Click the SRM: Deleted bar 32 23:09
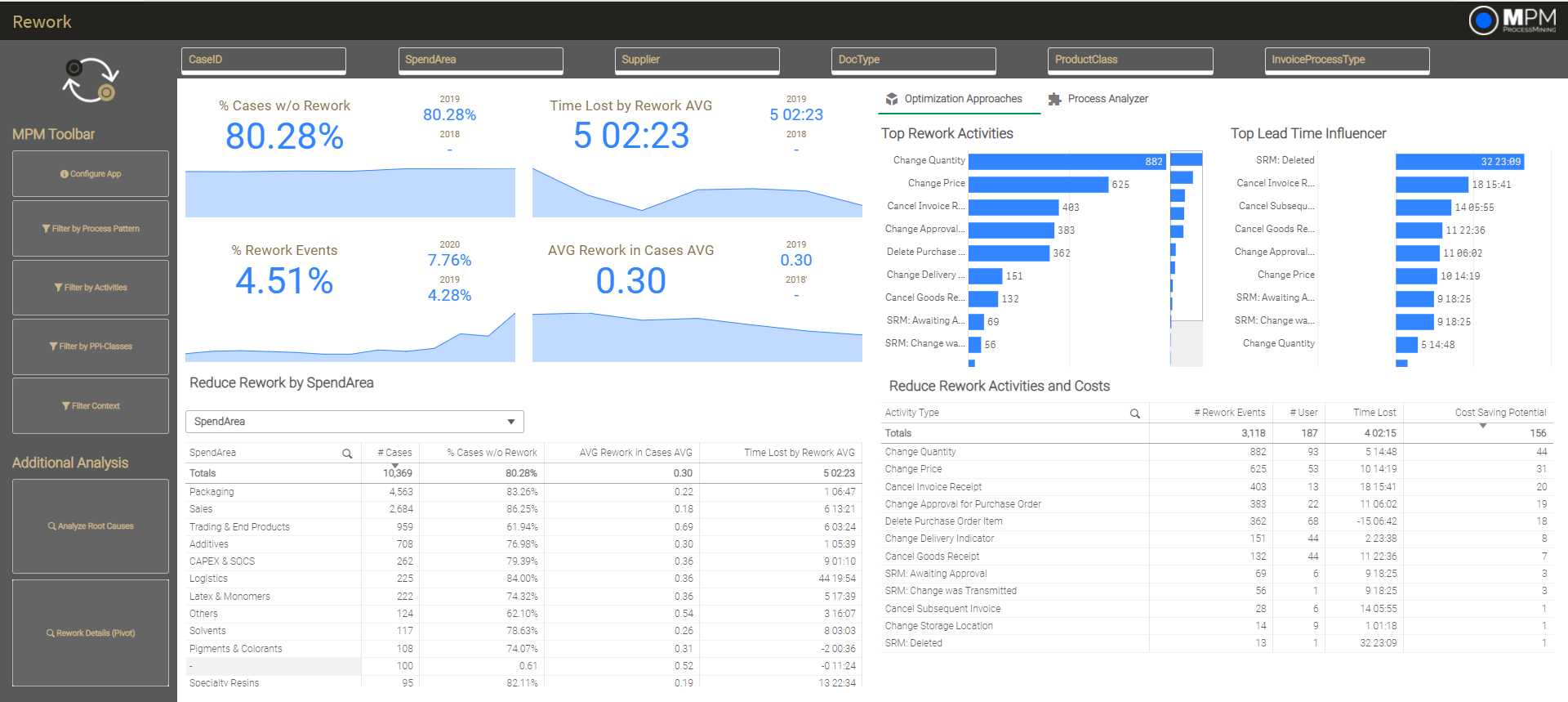Screen dimensions: 1568x702 1459,161
